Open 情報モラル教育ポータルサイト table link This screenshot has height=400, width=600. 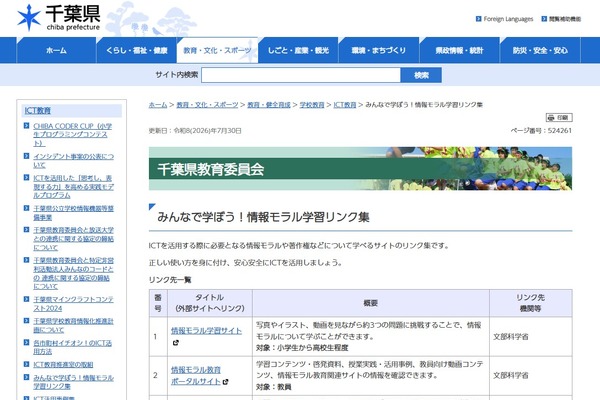click(x=196, y=376)
